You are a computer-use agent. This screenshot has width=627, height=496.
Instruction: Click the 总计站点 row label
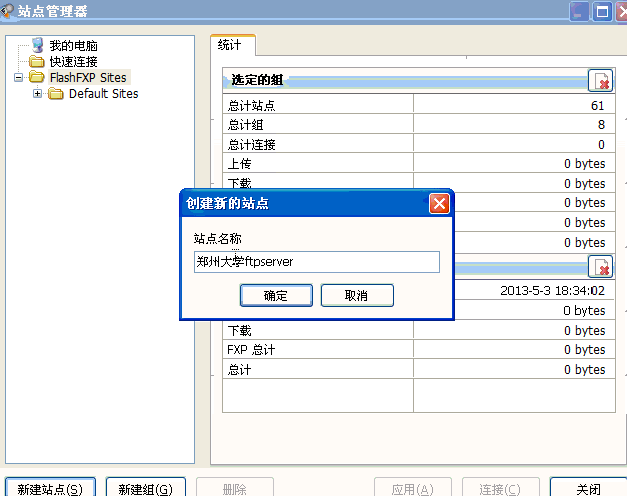(x=252, y=106)
